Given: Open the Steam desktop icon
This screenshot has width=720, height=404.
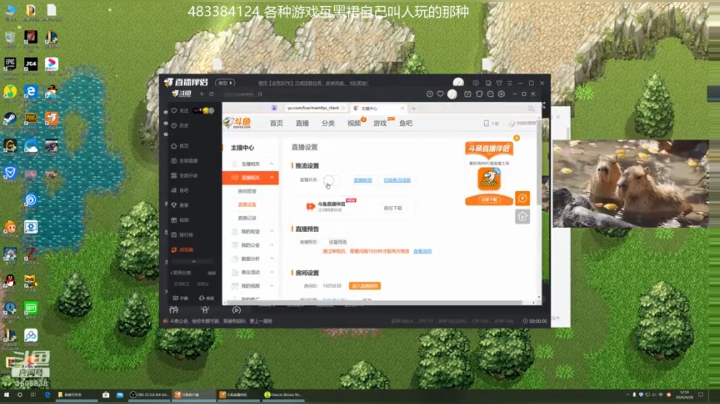Looking at the screenshot, I should coord(10,119).
